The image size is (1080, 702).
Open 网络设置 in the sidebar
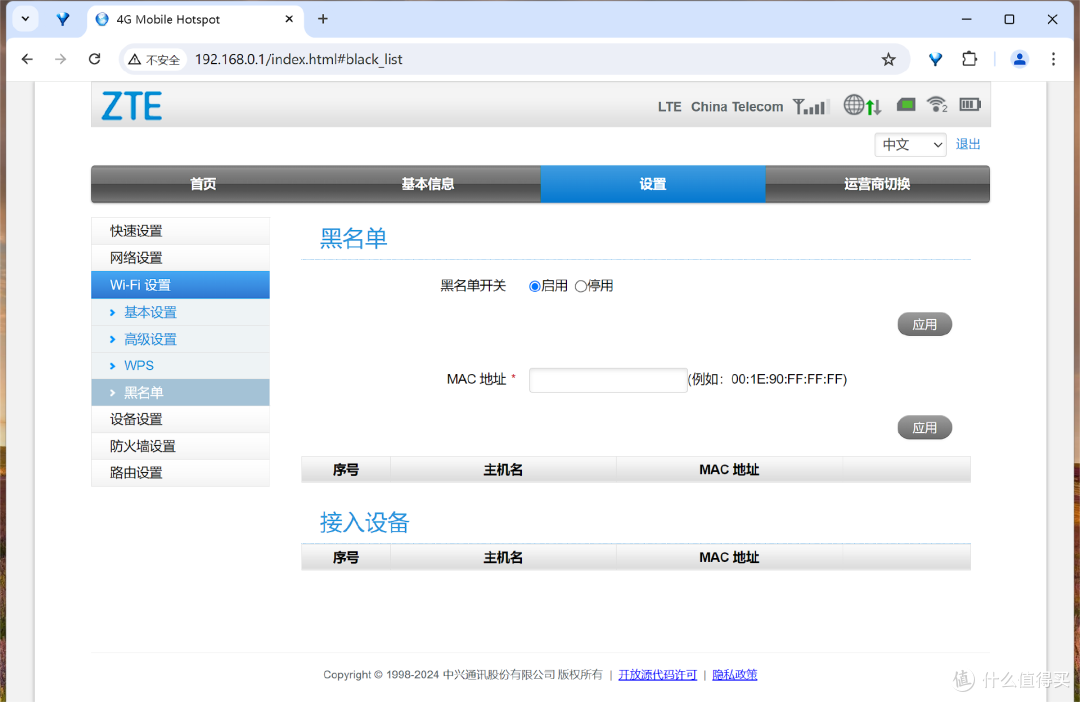(180, 258)
